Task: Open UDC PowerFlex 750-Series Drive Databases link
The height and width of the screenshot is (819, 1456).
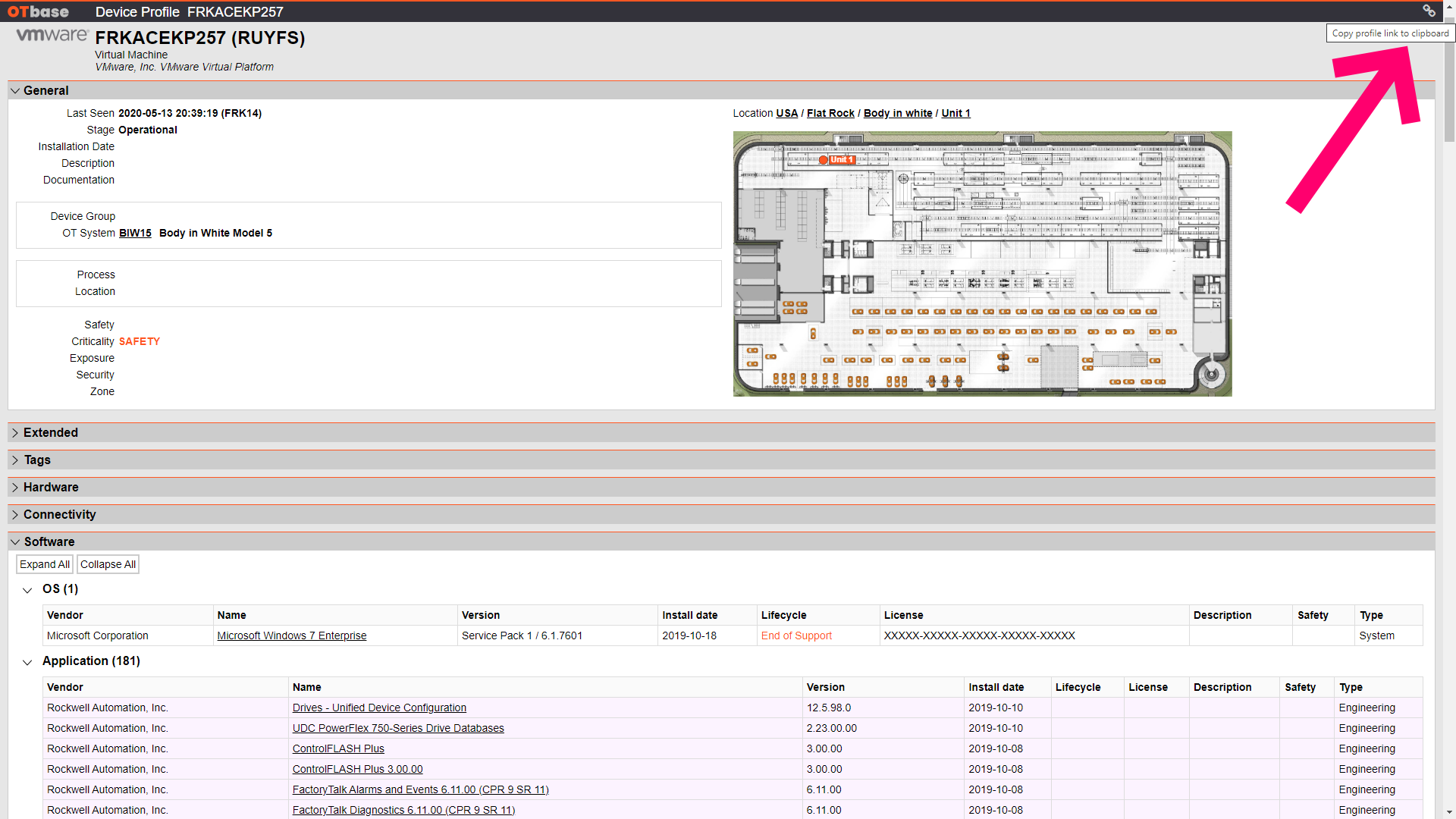Action: 398,728
